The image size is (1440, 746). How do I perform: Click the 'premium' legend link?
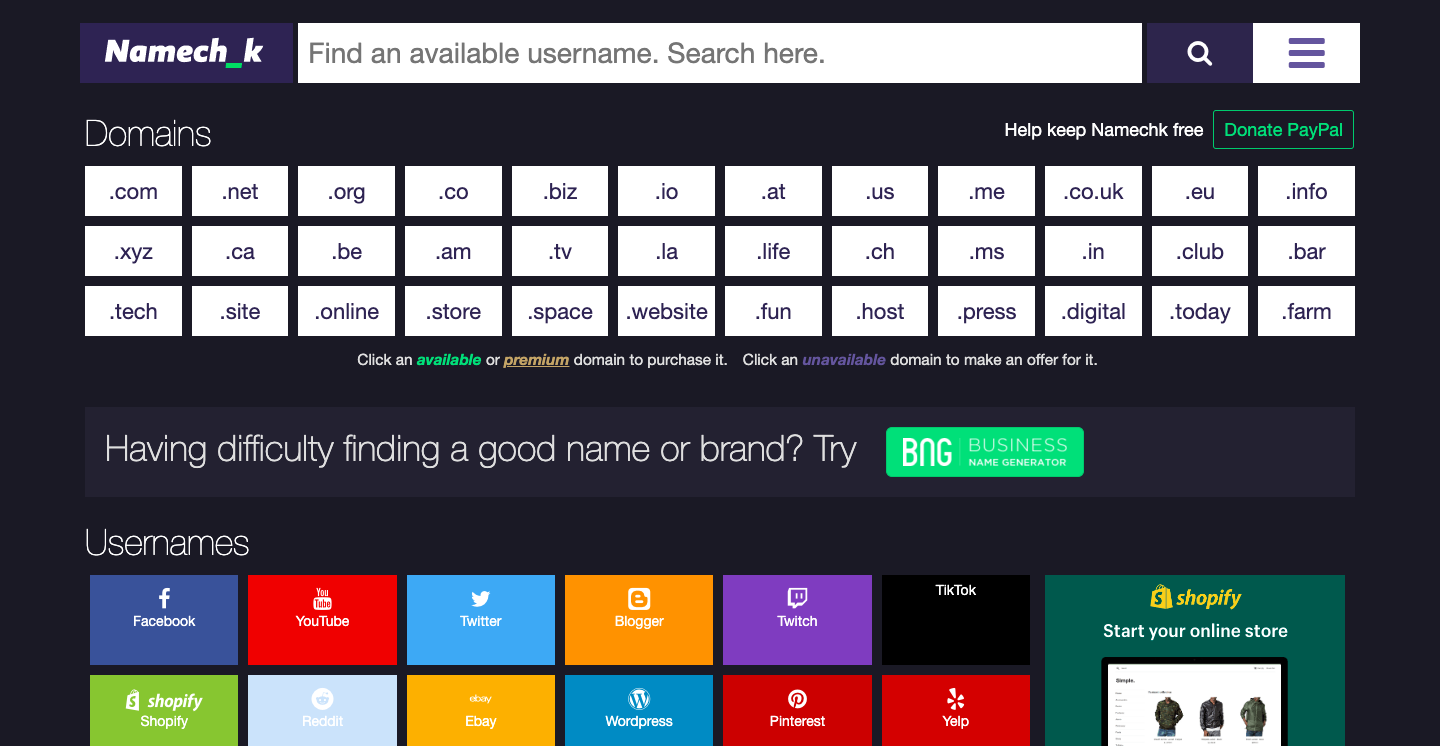point(536,360)
